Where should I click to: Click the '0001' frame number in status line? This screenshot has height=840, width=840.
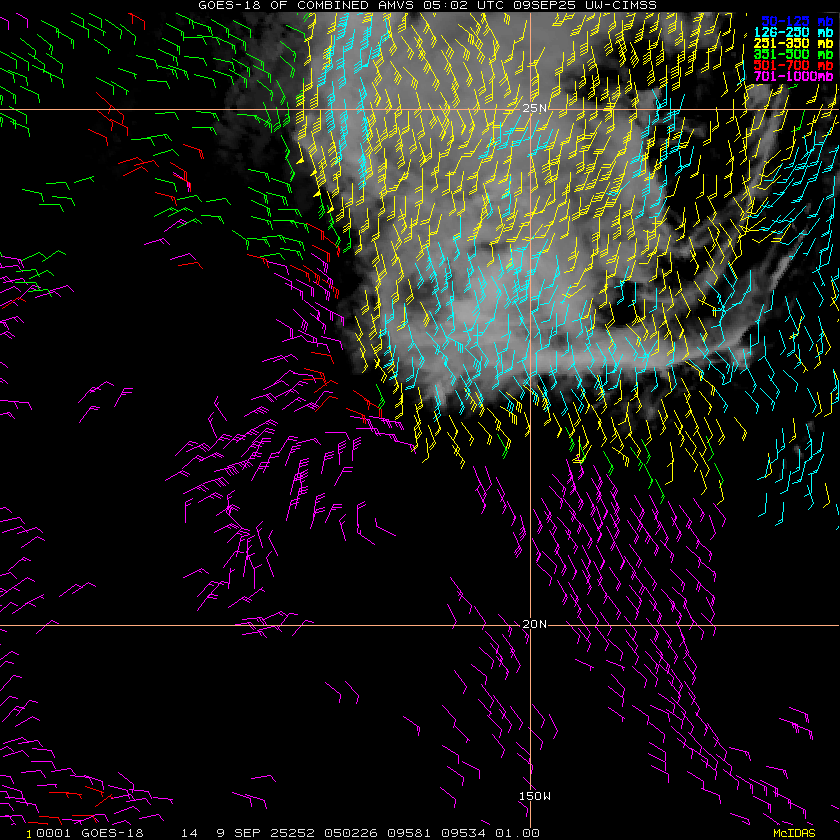(54, 833)
